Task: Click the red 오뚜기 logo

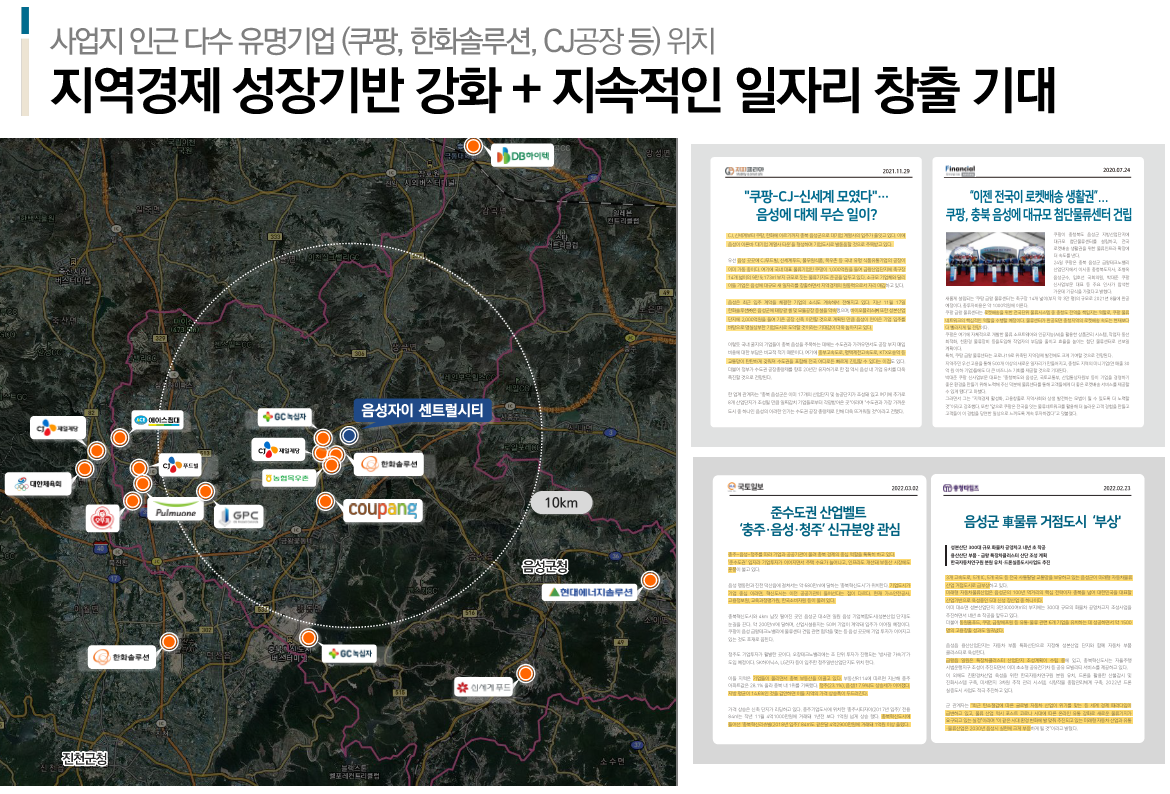Action: [x=102, y=518]
